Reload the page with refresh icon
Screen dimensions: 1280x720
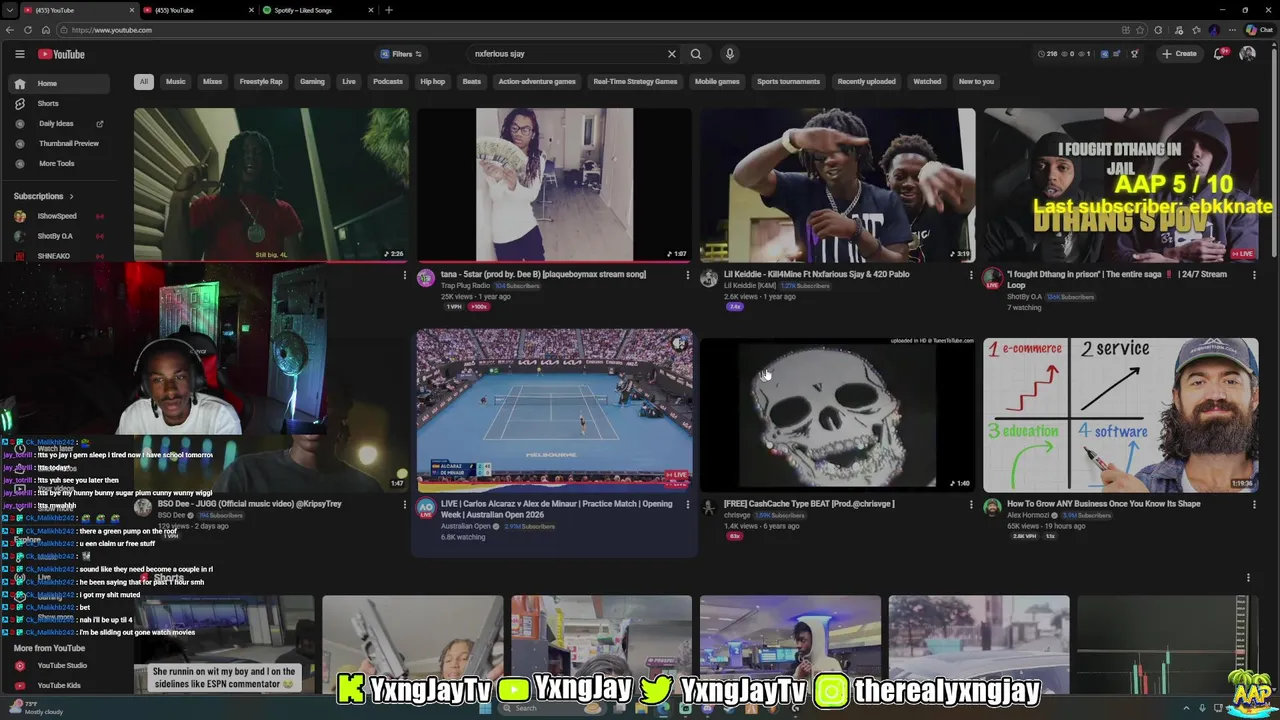(x=28, y=30)
